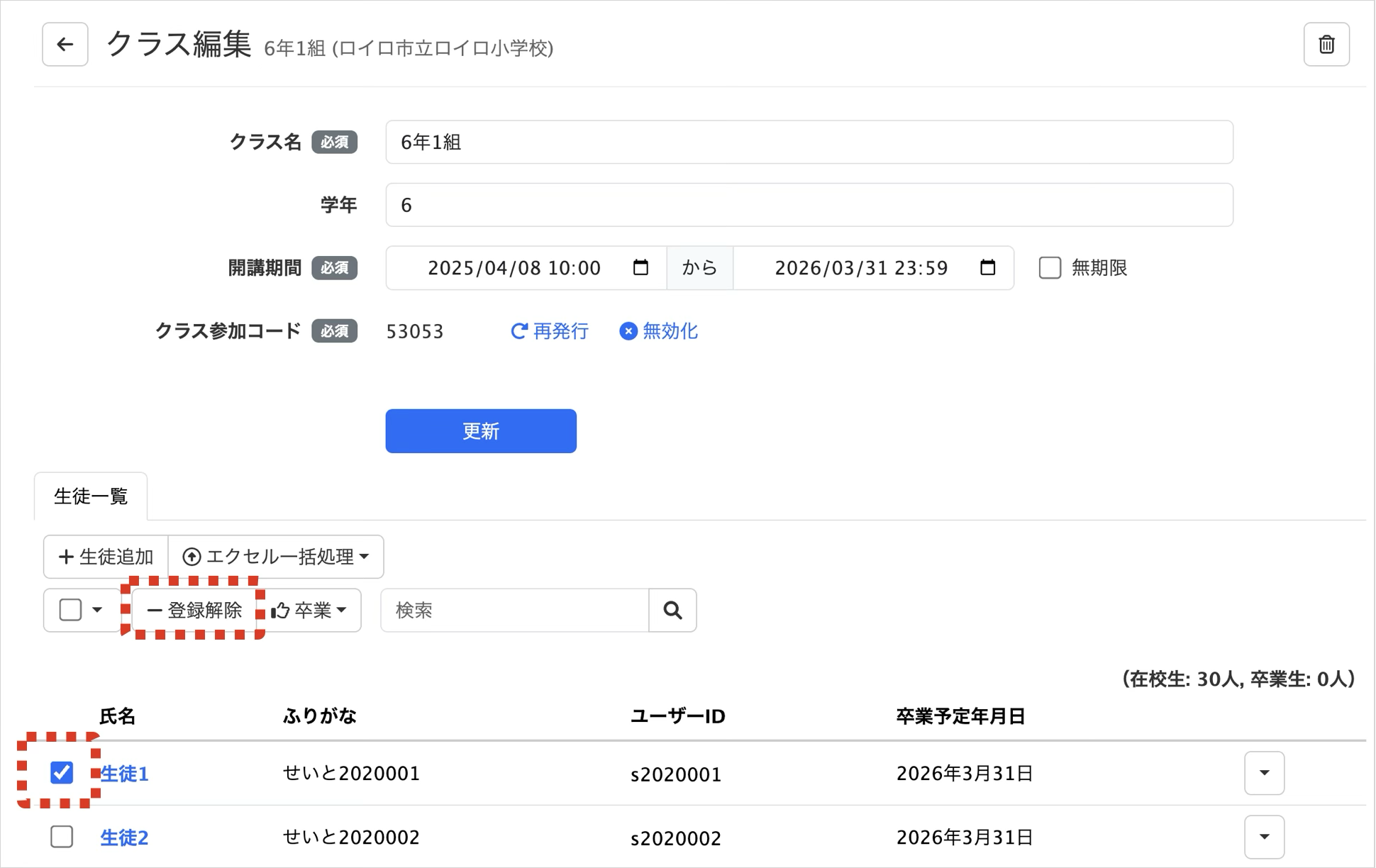This screenshot has height=868, width=1376.
Task: Open end date calendar picker icon
Action: coord(987,267)
